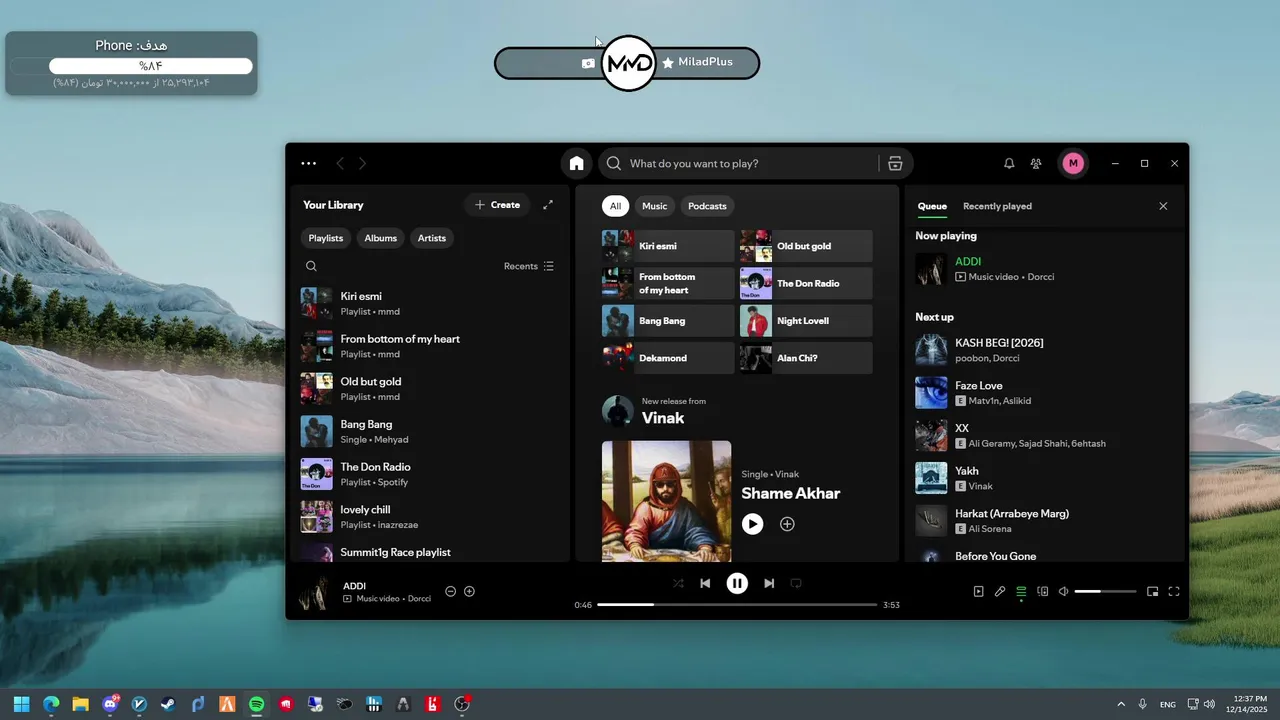
Task: Open Now Playing view icon
Action: (978, 591)
